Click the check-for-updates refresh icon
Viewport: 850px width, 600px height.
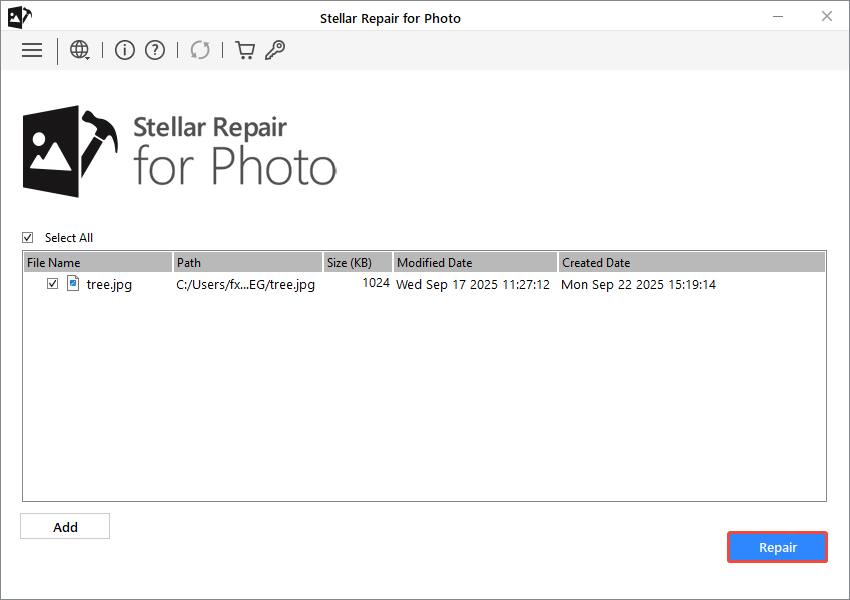pos(199,50)
